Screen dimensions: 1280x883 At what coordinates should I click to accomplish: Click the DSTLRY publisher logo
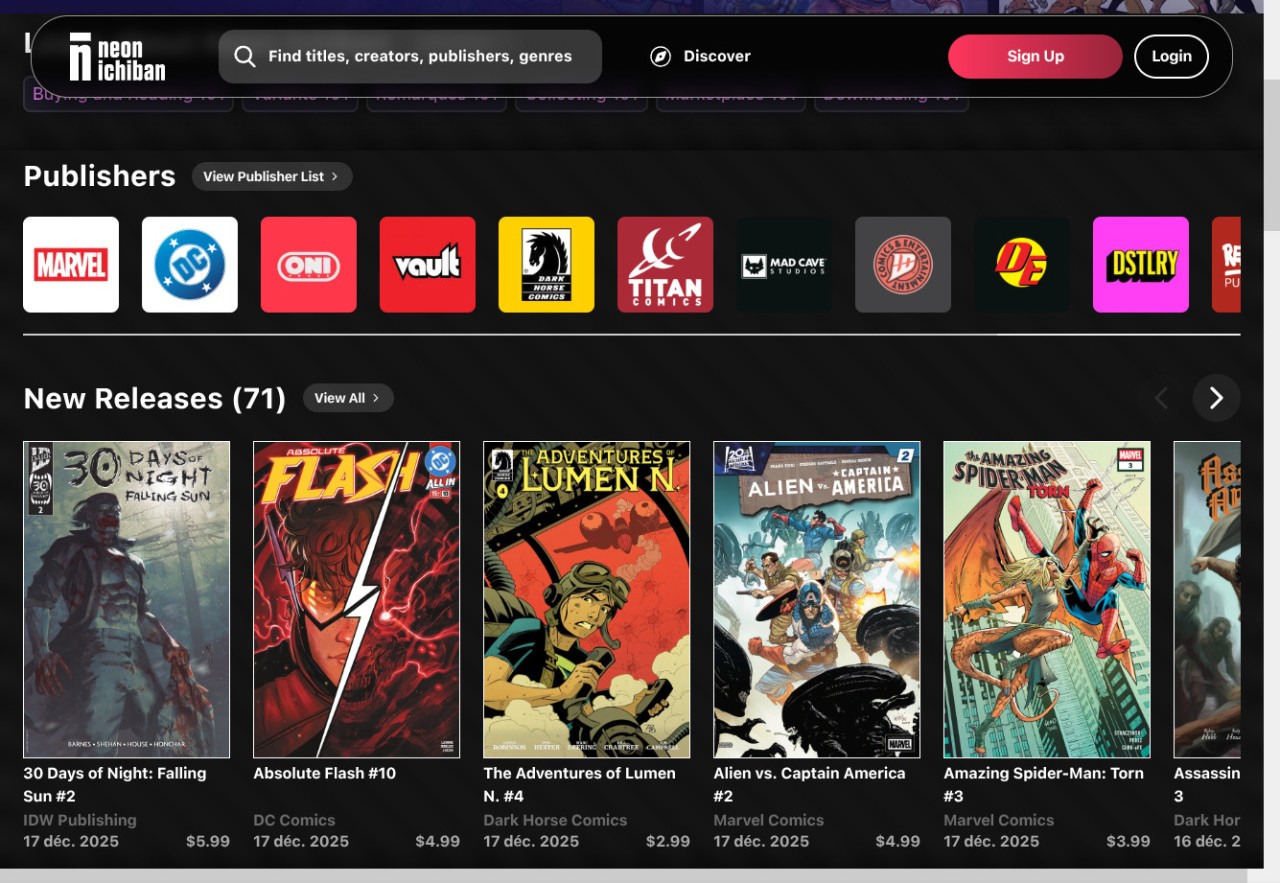tap(1141, 265)
